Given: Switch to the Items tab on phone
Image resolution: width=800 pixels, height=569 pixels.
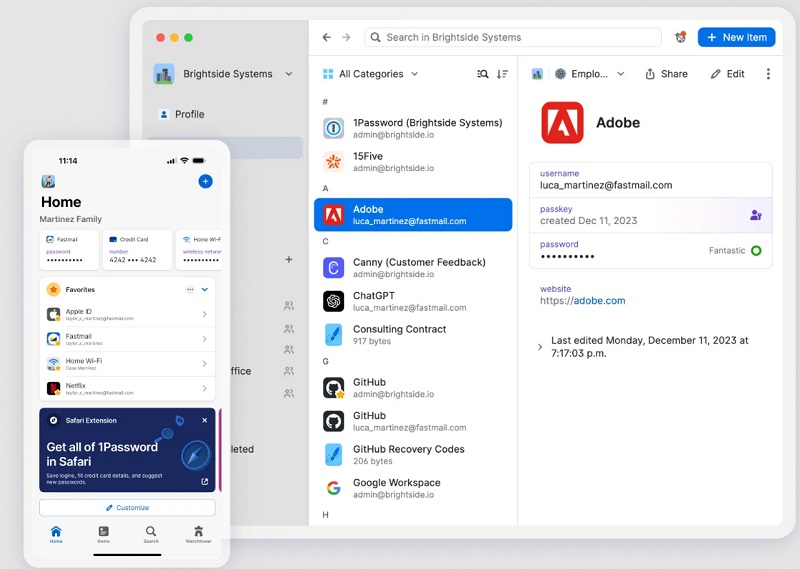Looking at the screenshot, I should point(104,534).
